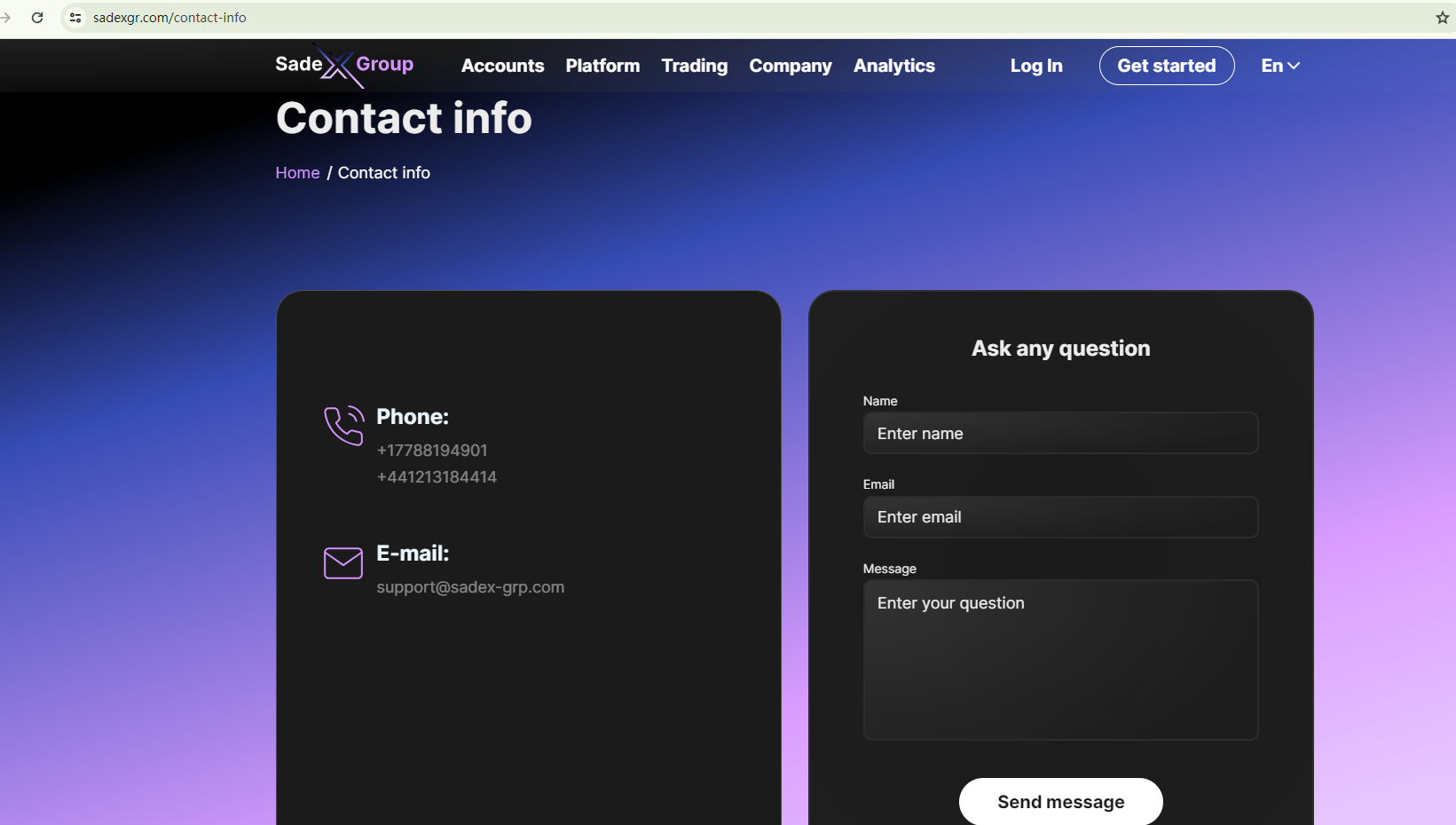The image size is (1456, 825).
Task: Focus the Enter name field
Action: click(1060, 434)
